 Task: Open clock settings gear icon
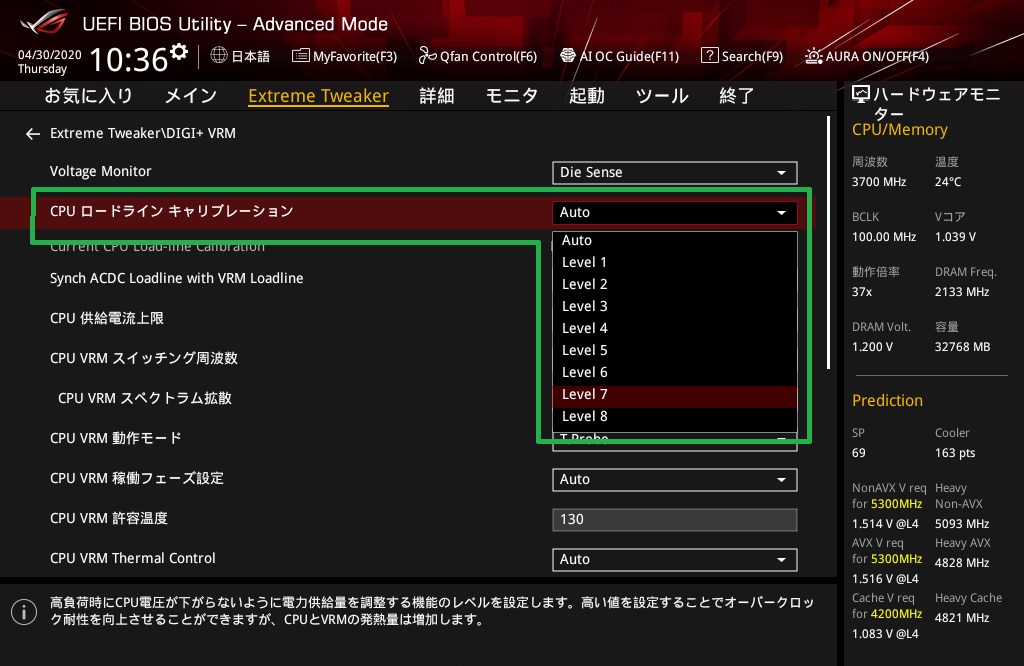click(x=179, y=51)
